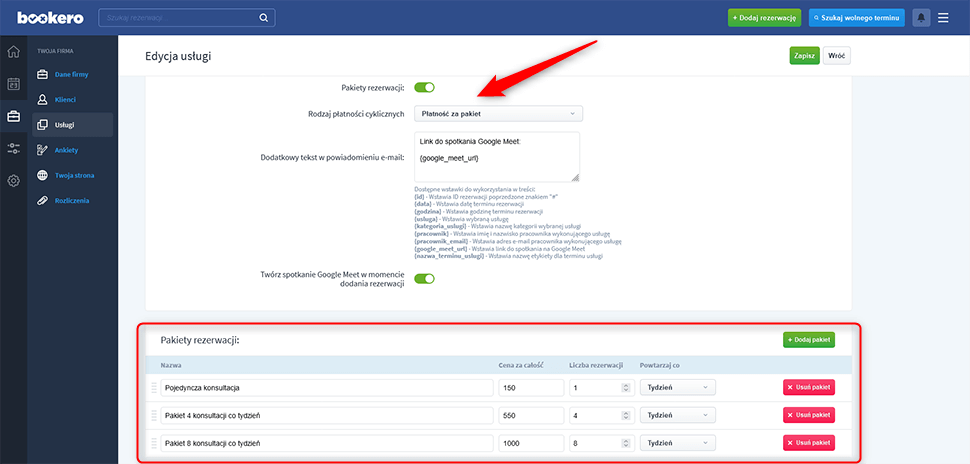Click drag handle of Pakiet 4 konsultacji row
This screenshot has width=970, height=464.
point(154,415)
